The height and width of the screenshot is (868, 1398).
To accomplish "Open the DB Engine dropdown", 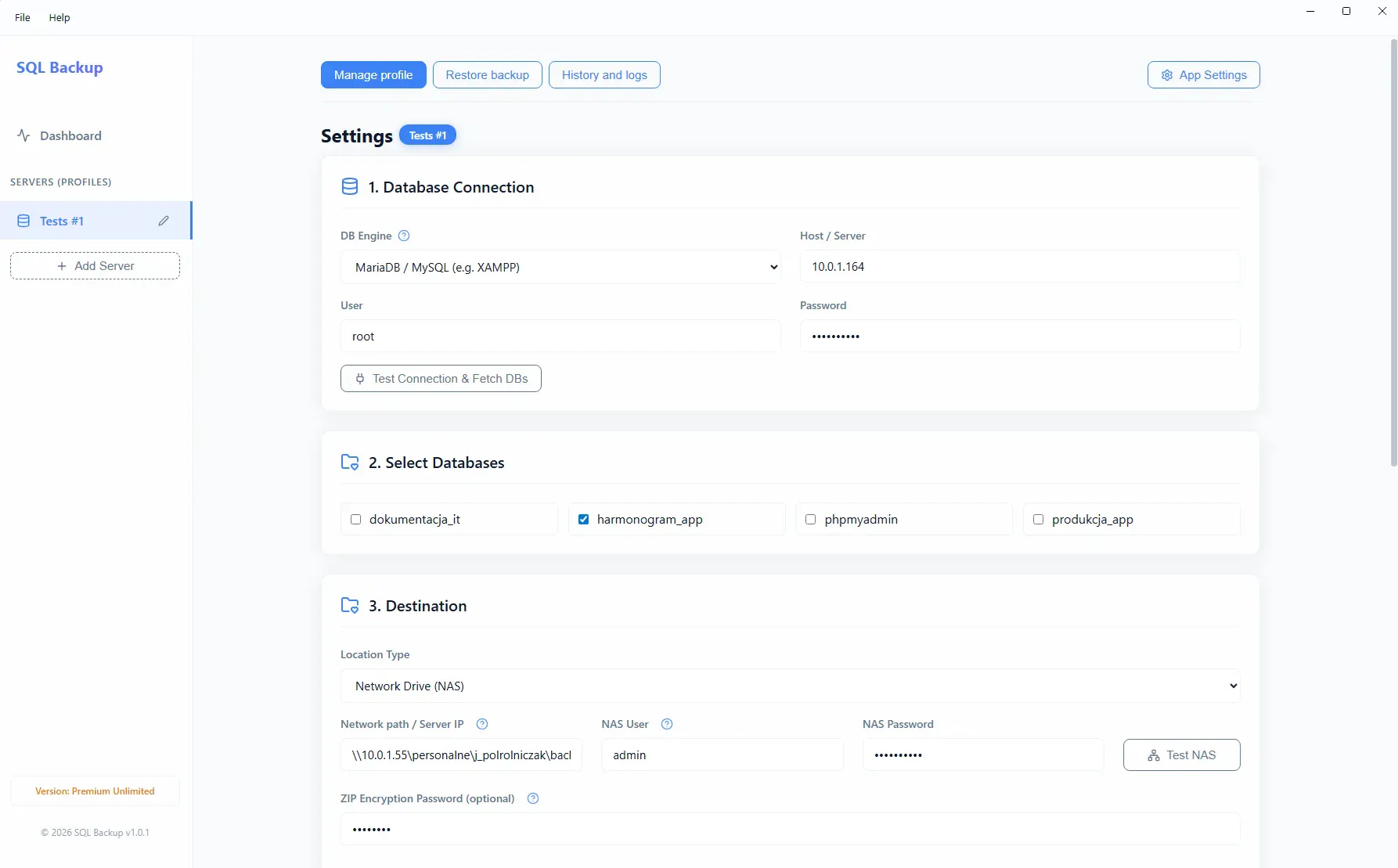I will point(560,267).
